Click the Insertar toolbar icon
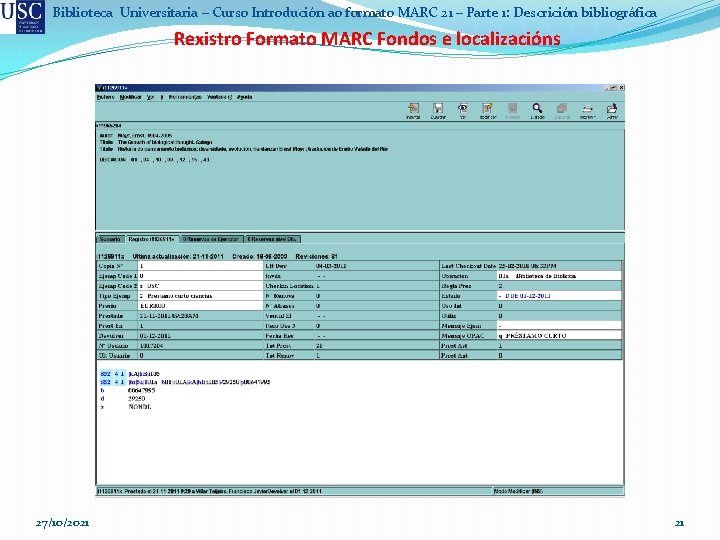The width and height of the screenshot is (720, 540). (413, 111)
